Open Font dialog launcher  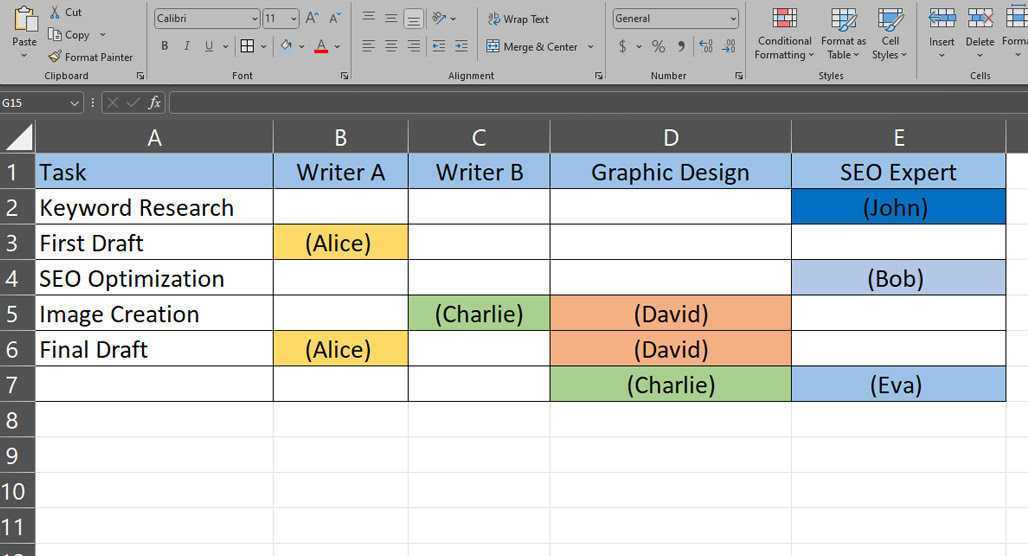click(344, 76)
